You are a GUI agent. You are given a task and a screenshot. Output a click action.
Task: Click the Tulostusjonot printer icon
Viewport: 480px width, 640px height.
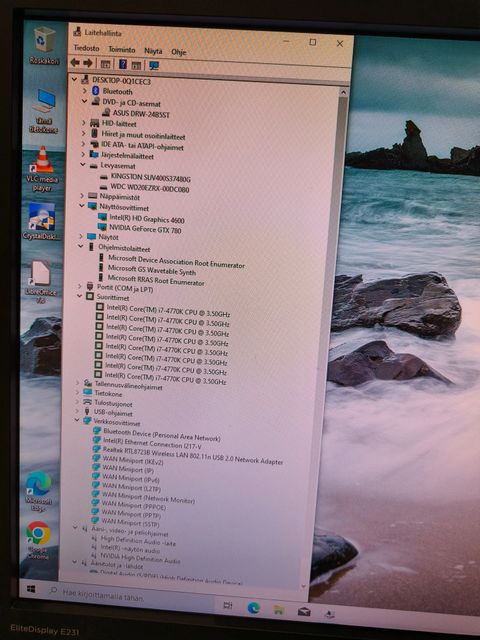tap(87, 402)
